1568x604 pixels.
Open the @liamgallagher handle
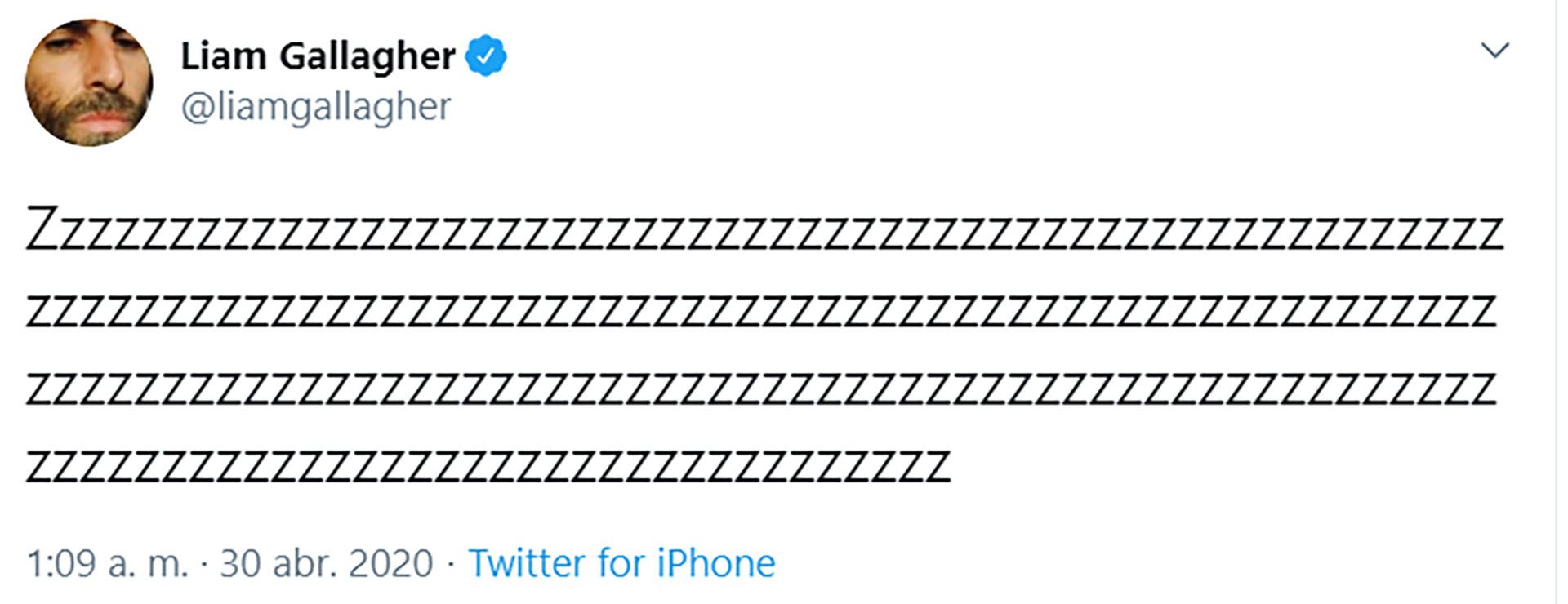(x=315, y=107)
